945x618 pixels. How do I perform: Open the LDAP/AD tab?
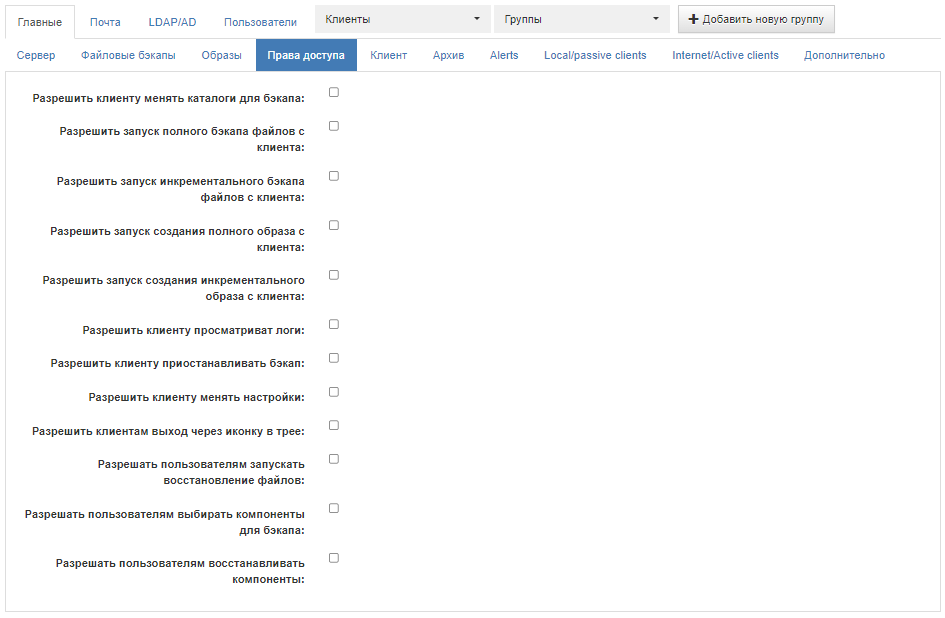point(172,22)
